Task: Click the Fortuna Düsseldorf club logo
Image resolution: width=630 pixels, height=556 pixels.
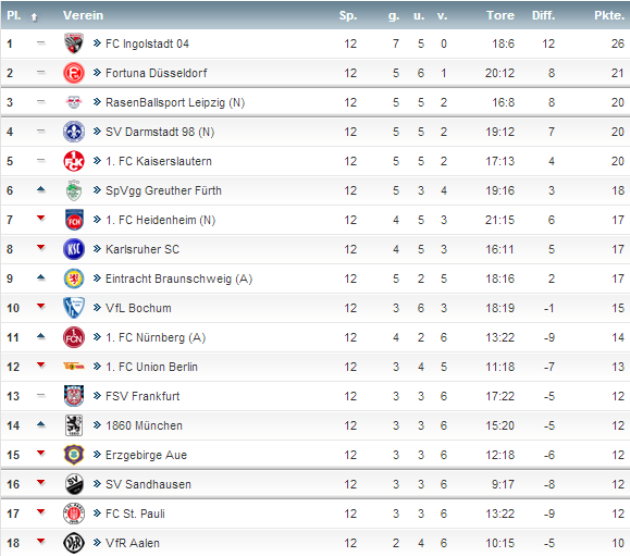Action: pyautogui.click(x=73, y=73)
